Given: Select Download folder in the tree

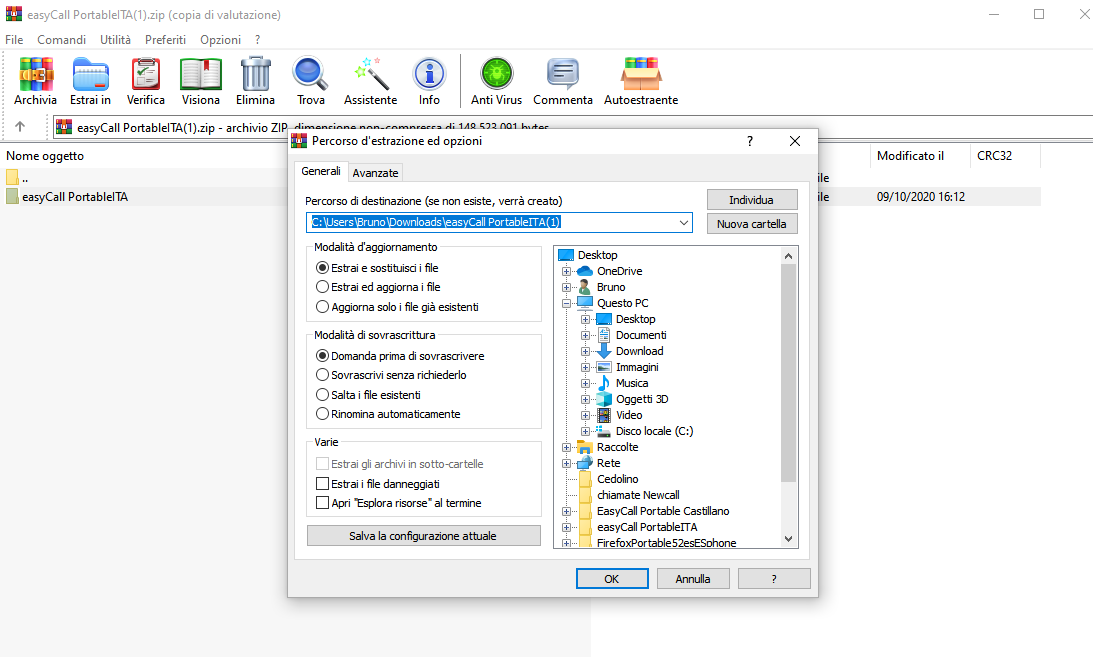Looking at the screenshot, I should point(639,351).
